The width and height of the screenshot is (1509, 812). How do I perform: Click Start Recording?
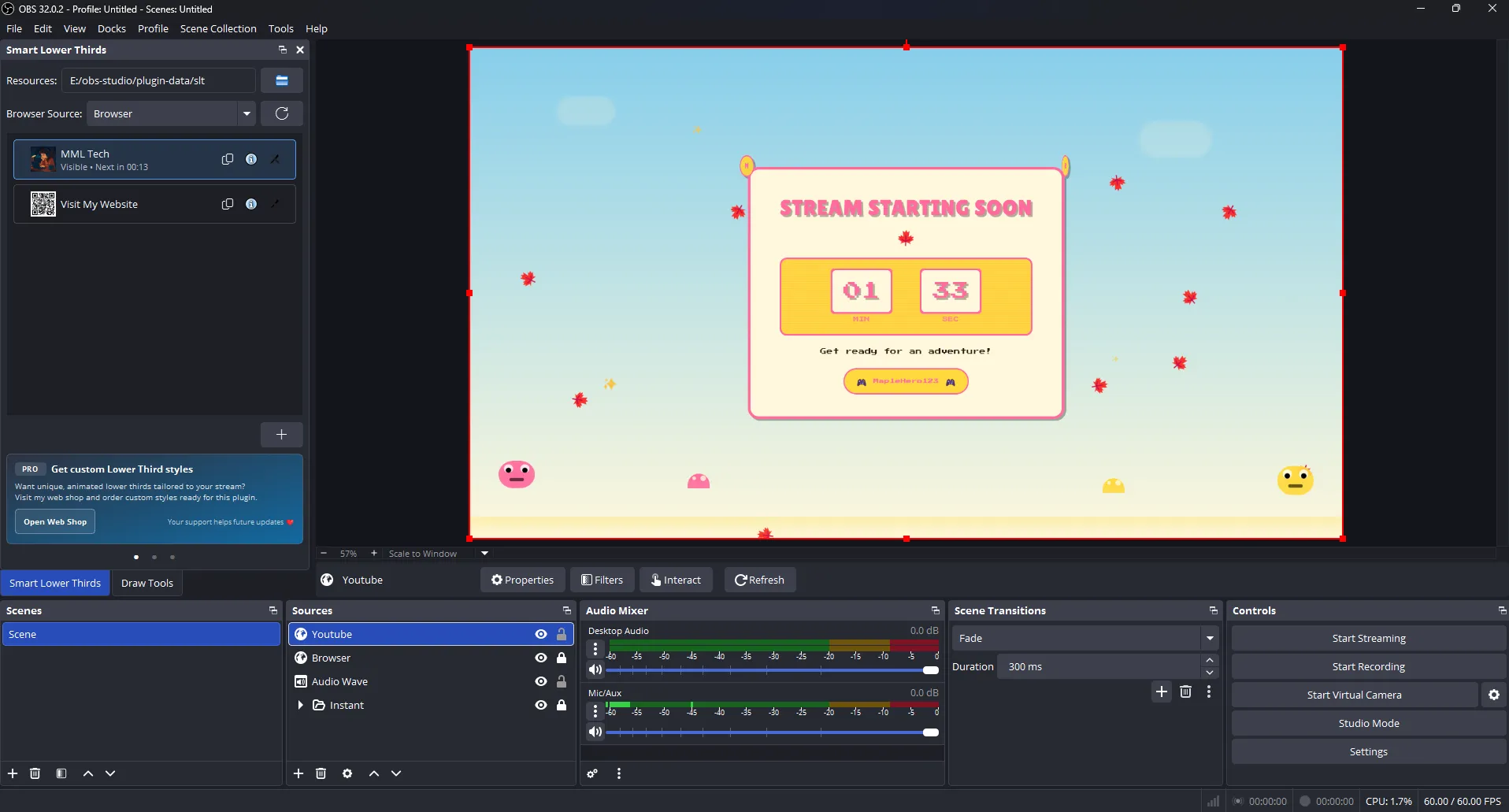(1368, 666)
